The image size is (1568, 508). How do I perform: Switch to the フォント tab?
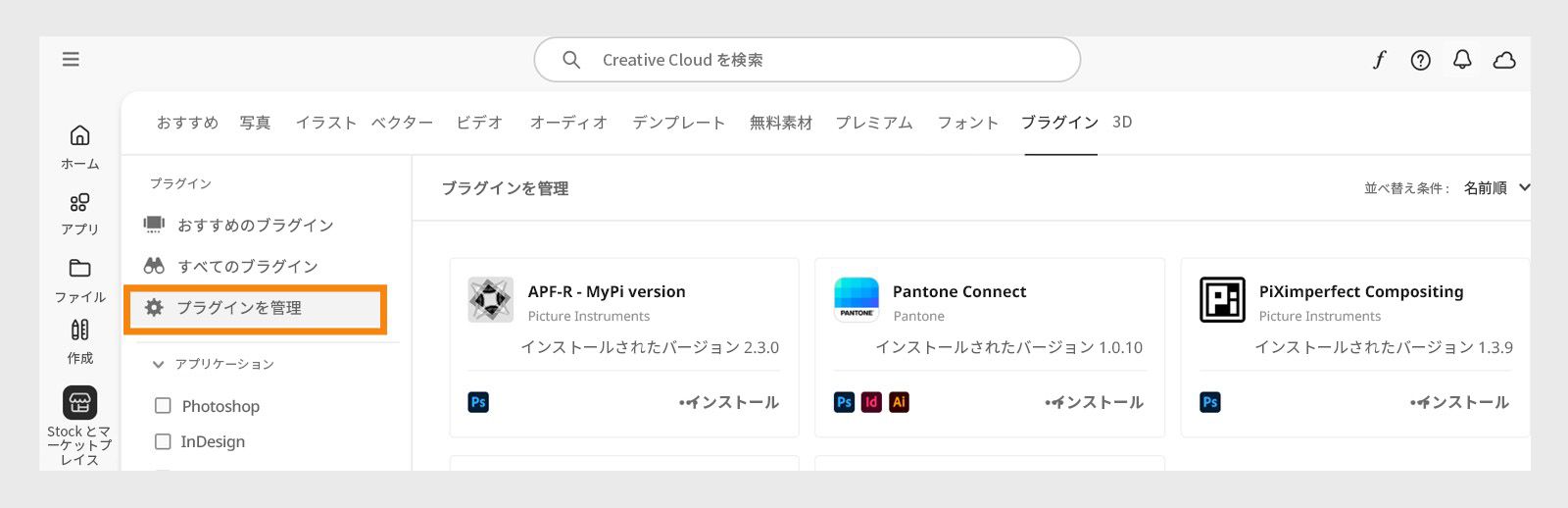point(967,123)
